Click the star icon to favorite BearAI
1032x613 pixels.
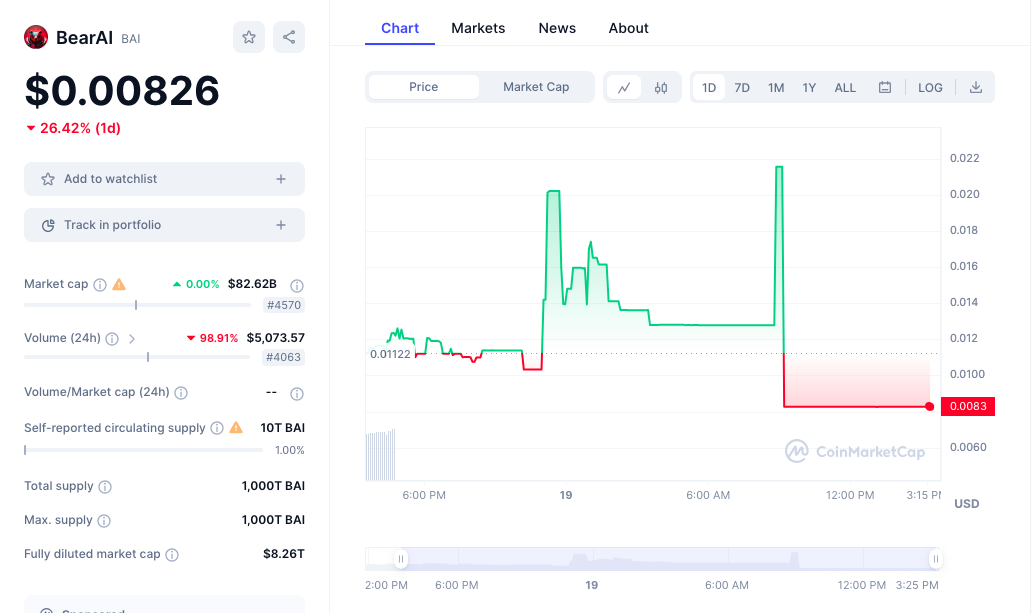248,36
